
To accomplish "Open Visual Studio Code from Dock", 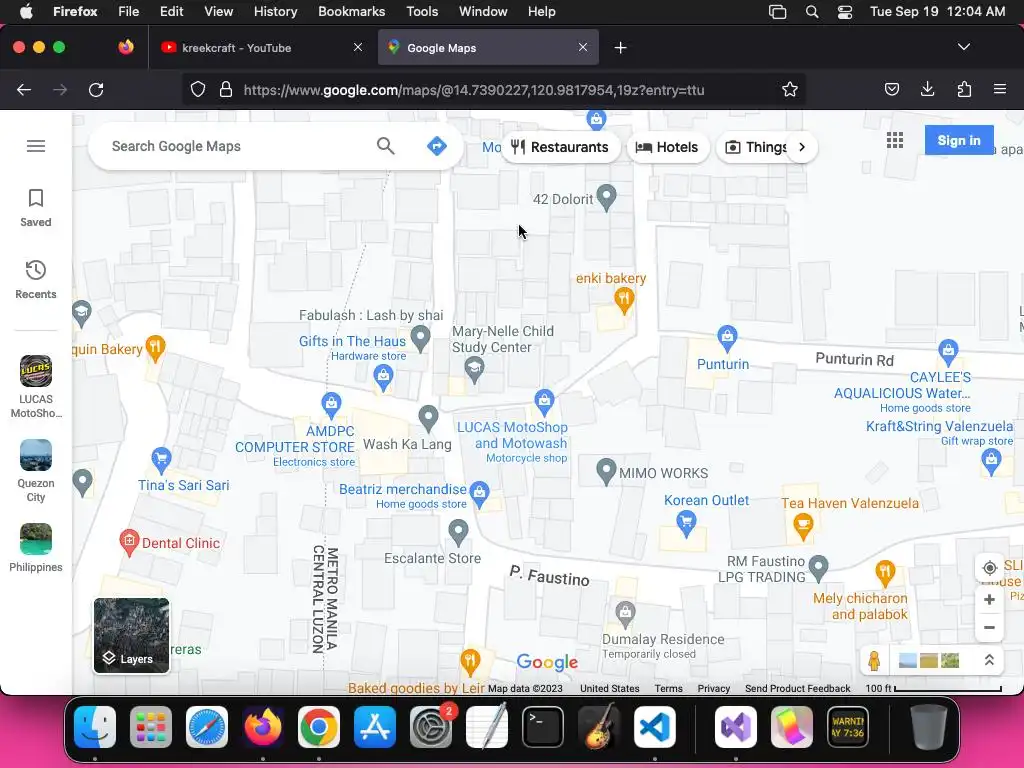I will point(654,726).
